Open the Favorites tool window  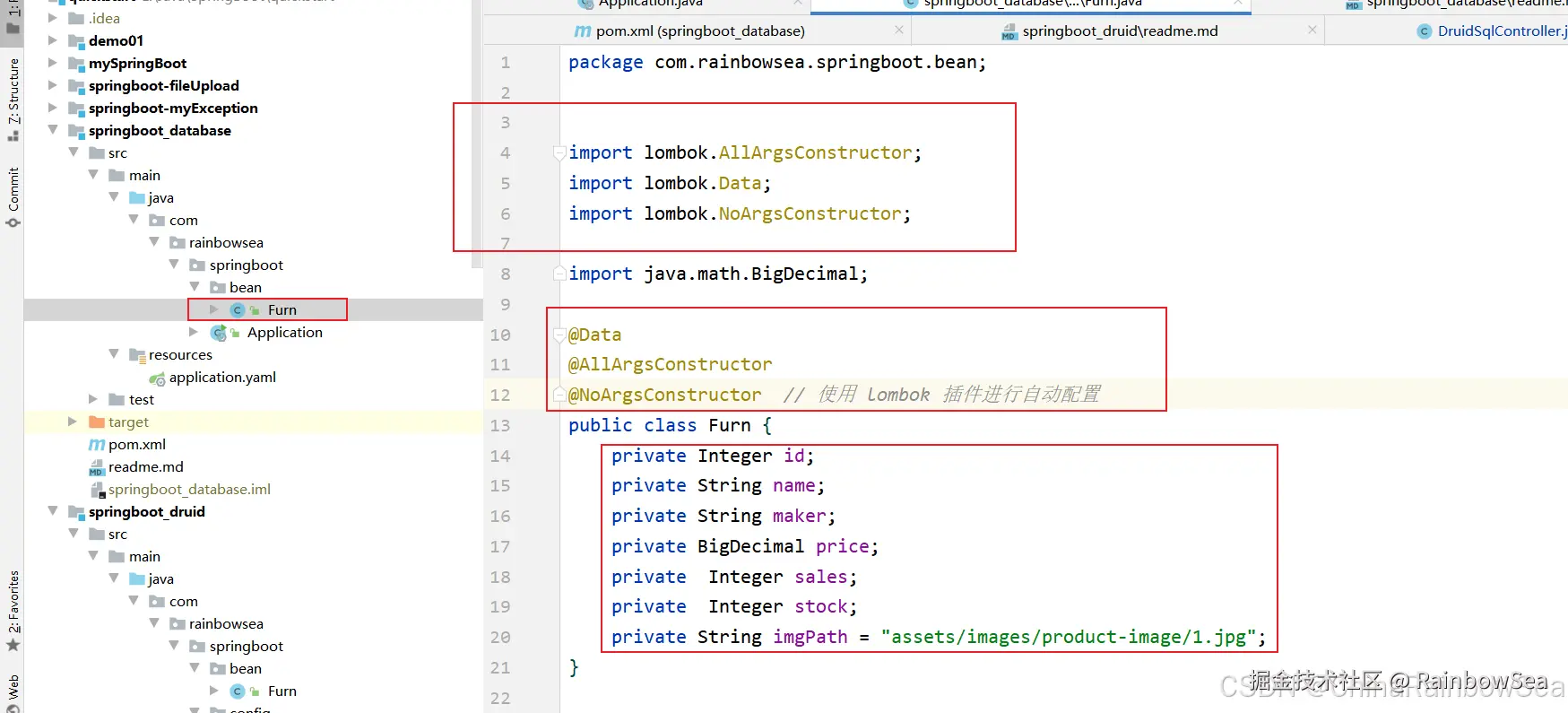(13, 610)
